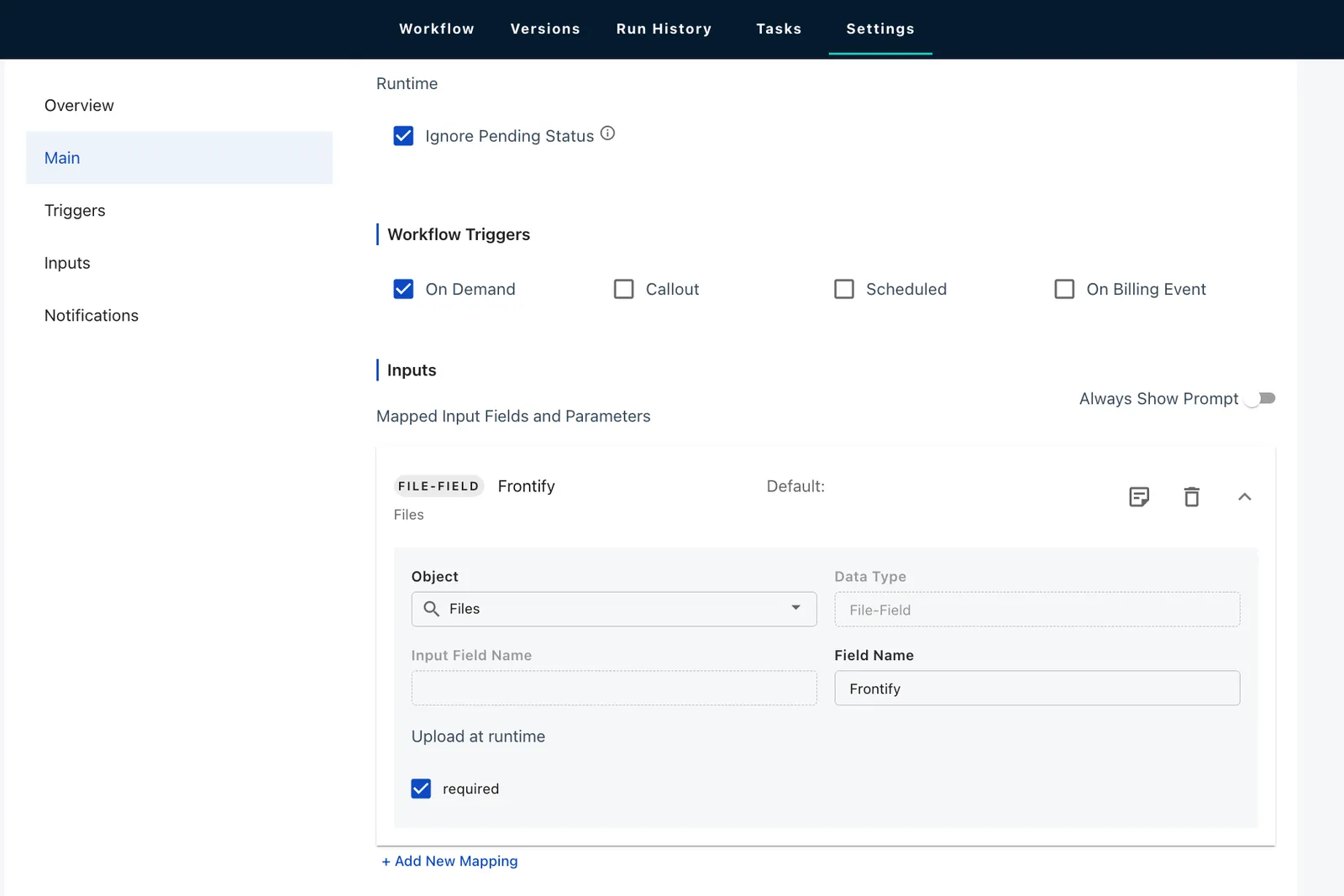Click into the Field Name input Frontify
This screenshot has width=1344, height=896.
tap(1037, 689)
